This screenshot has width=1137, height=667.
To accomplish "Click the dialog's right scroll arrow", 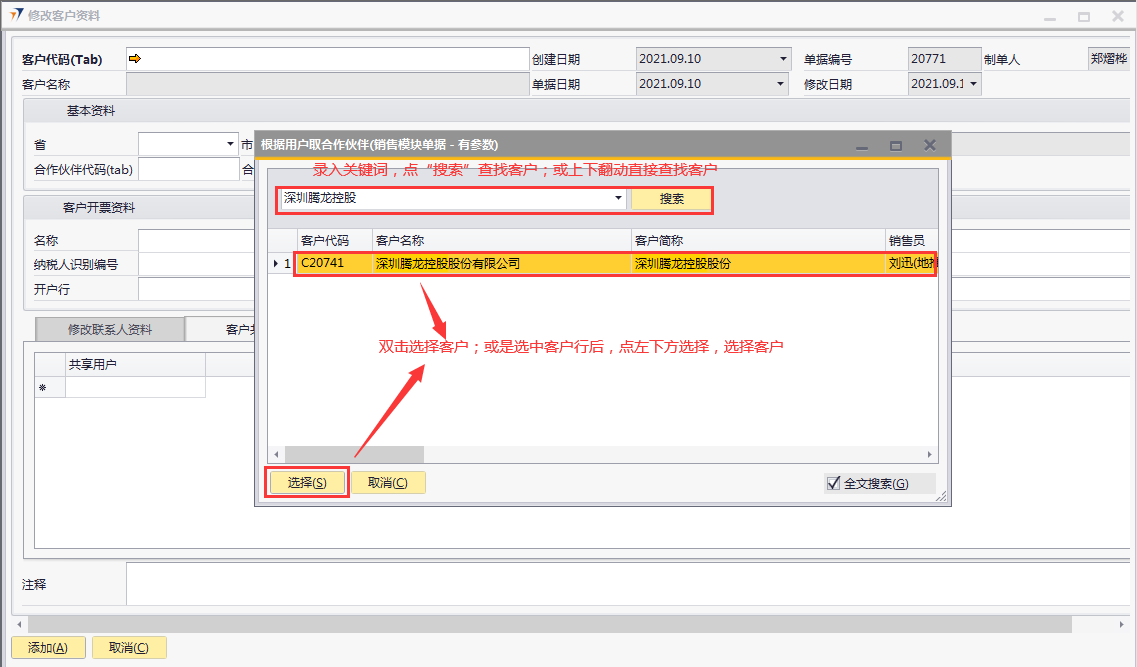I will tap(929, 454).
